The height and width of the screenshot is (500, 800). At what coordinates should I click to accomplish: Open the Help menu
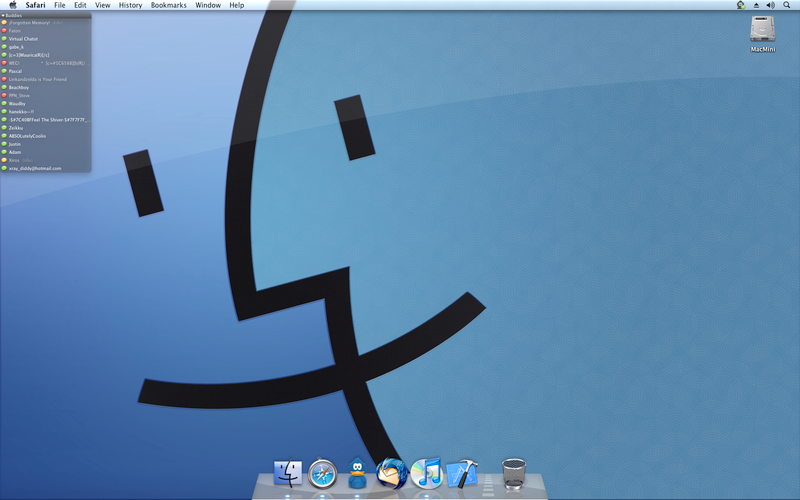[237, 5]
